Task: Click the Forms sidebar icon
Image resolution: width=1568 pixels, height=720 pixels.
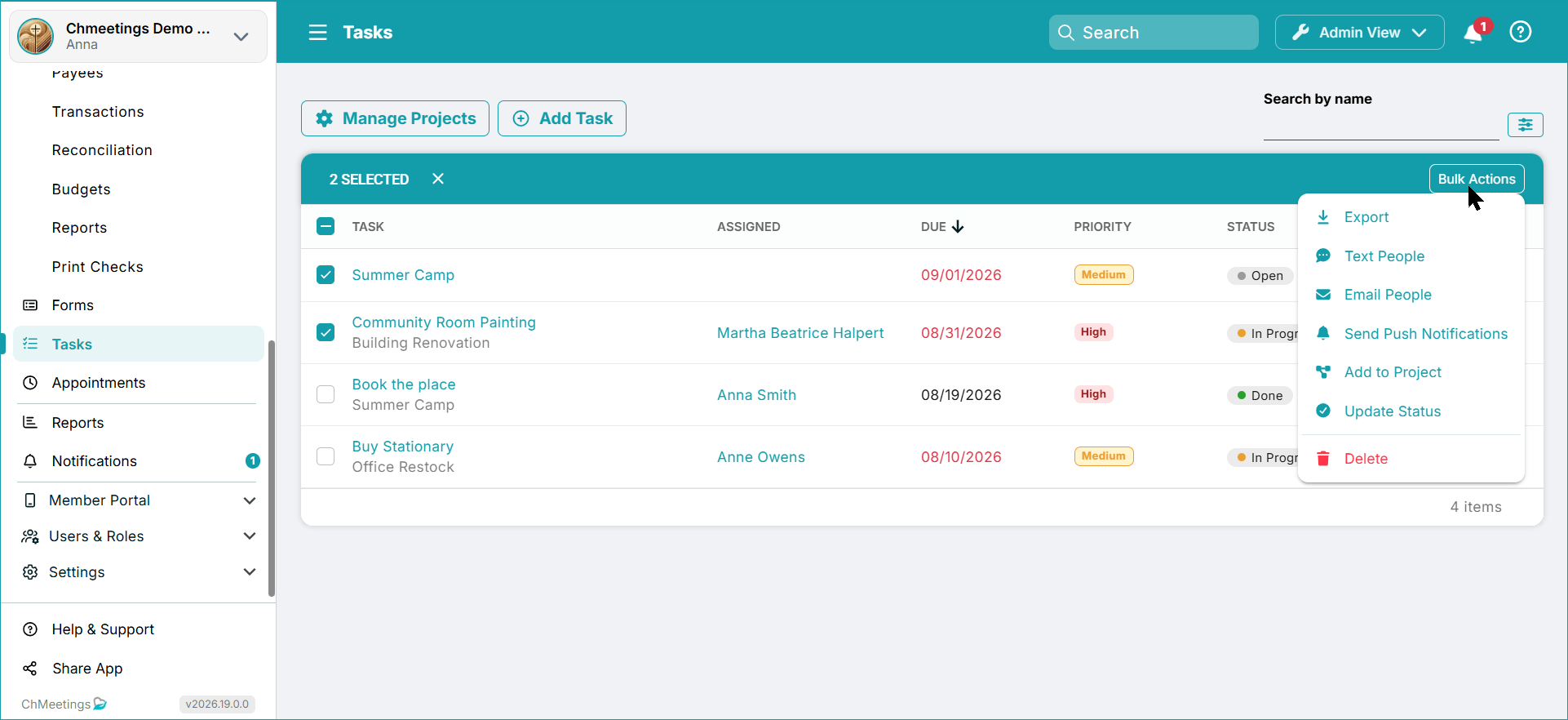Action: pyautogui.click(x=30, y=305)
